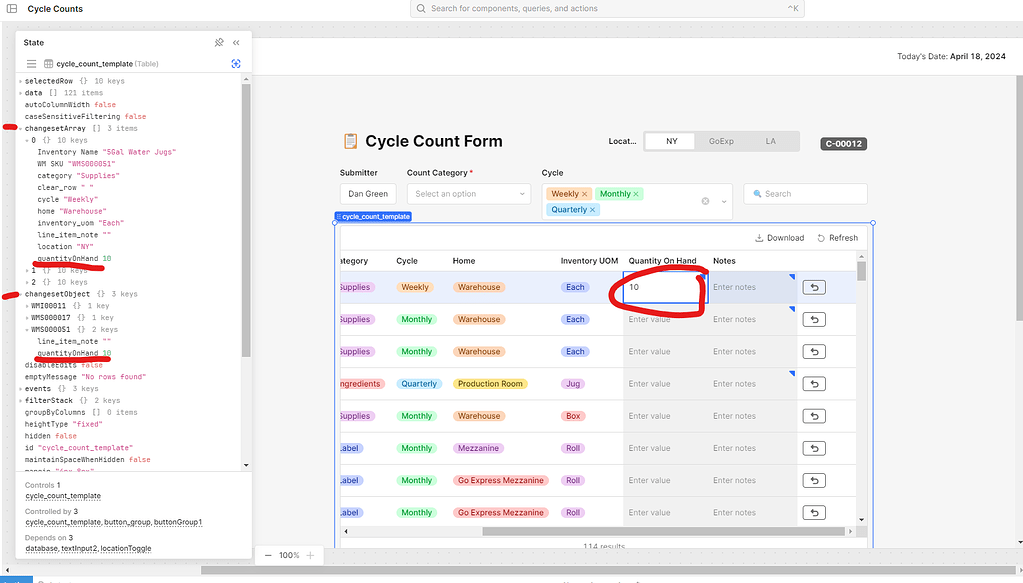Click the table horizontal scrollbar
The image size is (1023, 583).
coord(664,532)
